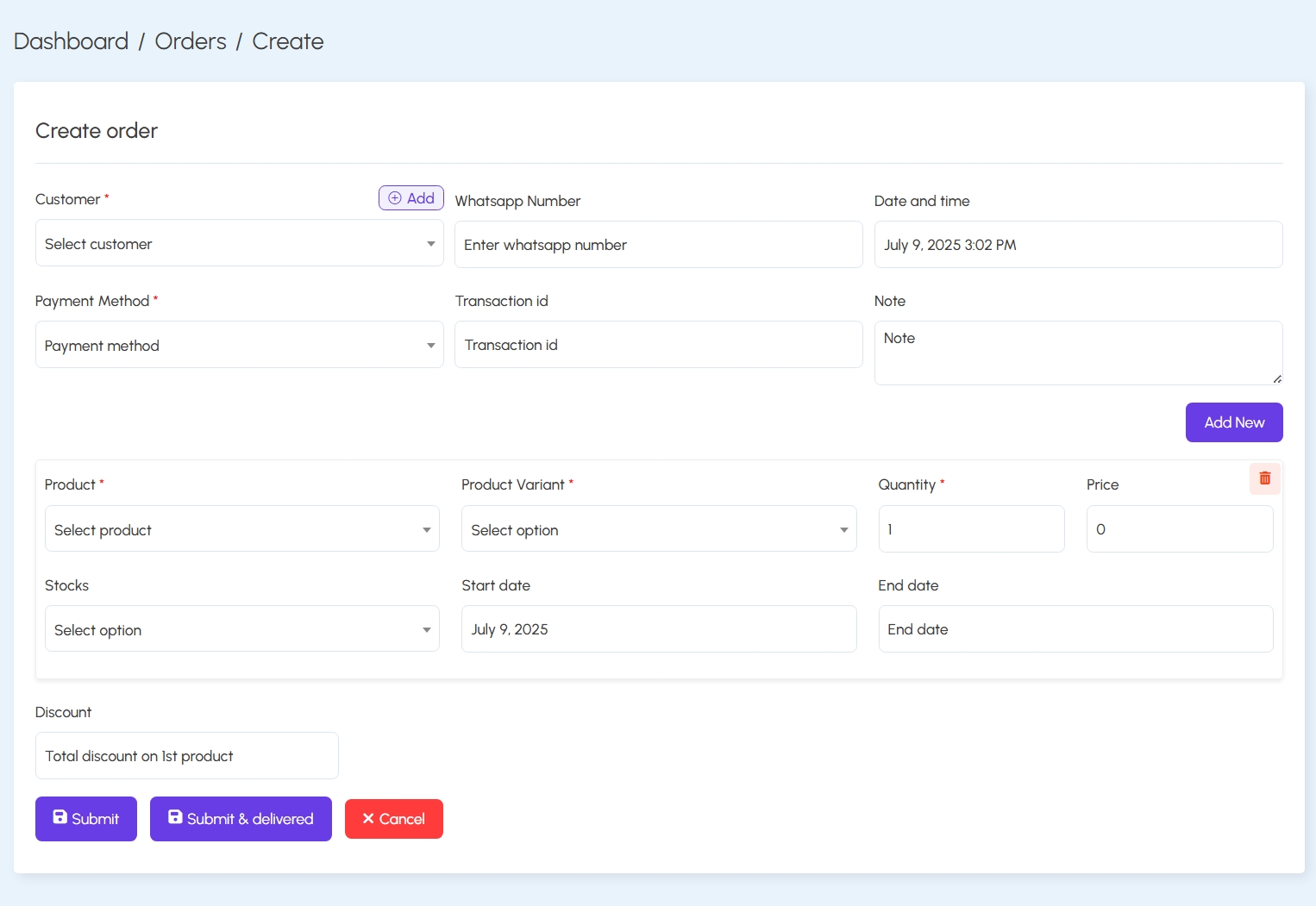Focus the Note text area

[x=1078, y=353]
